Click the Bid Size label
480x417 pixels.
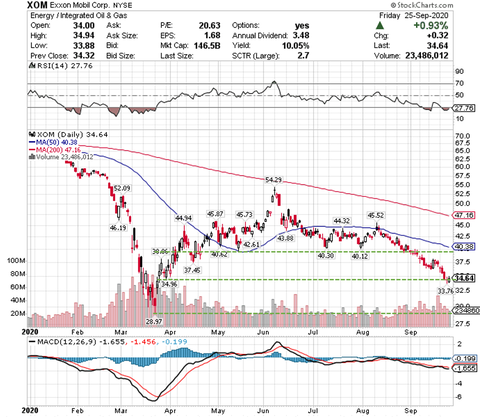121,56
